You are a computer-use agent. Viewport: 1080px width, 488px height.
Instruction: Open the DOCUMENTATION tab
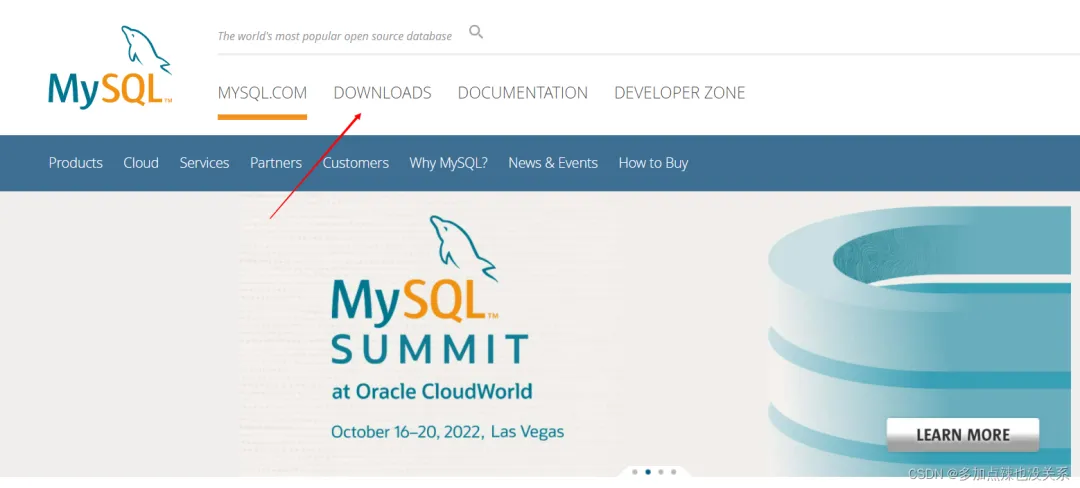point(523,93)
